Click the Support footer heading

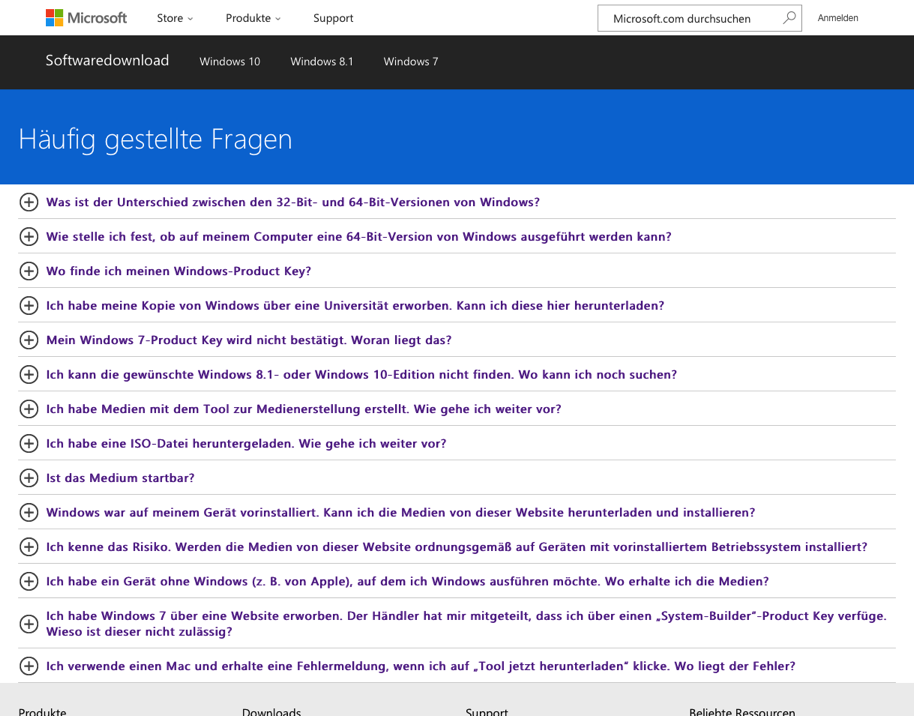(486, 711)
